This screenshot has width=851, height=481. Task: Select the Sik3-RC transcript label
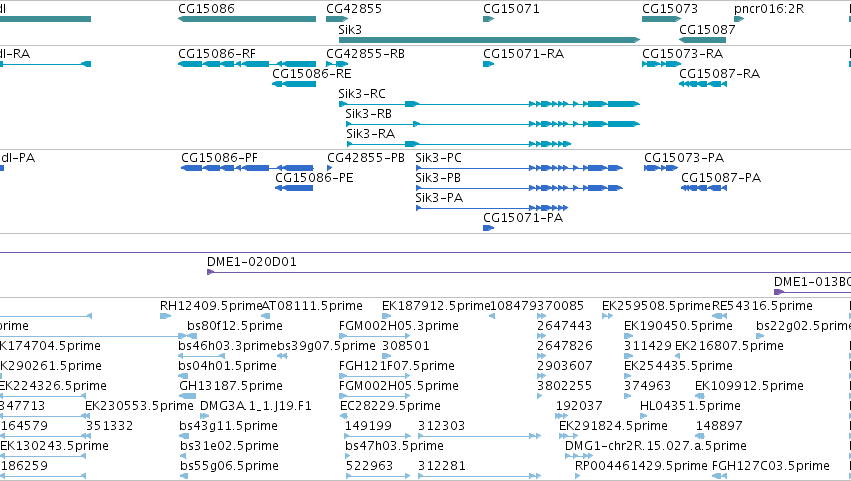coord(362,94)
